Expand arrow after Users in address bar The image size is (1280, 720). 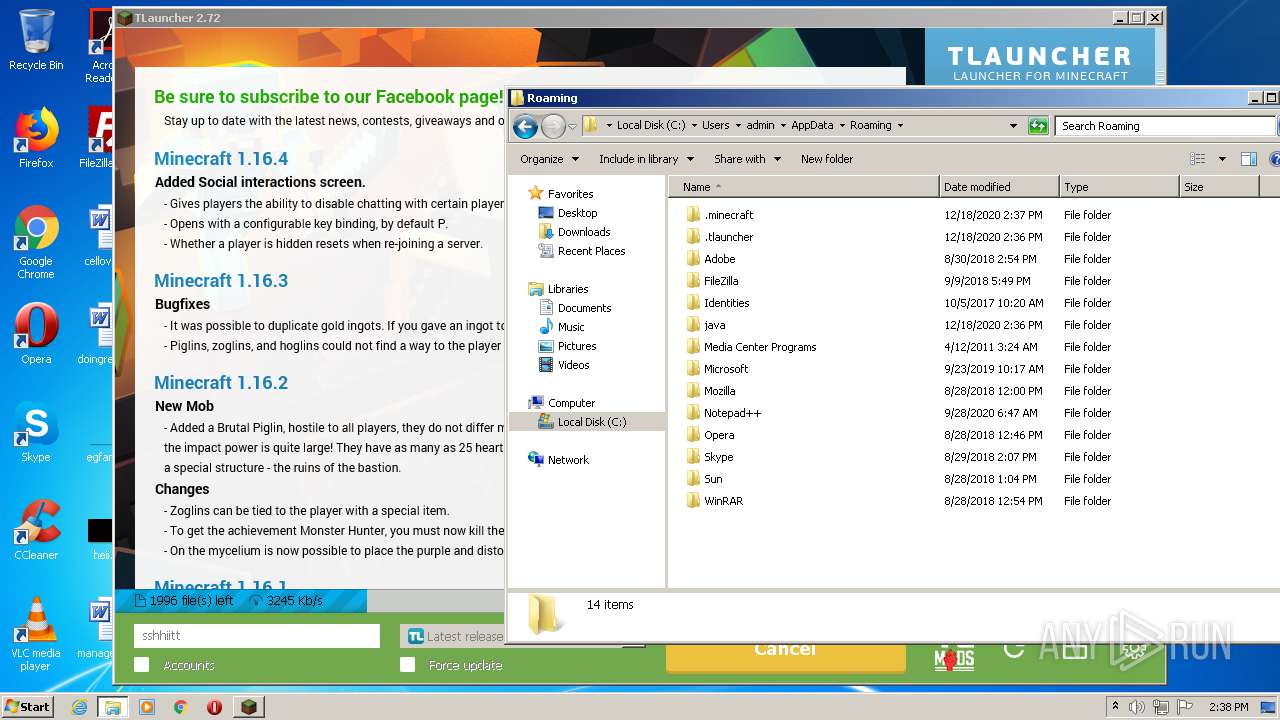pyautogui.click(x=738, y=126)
